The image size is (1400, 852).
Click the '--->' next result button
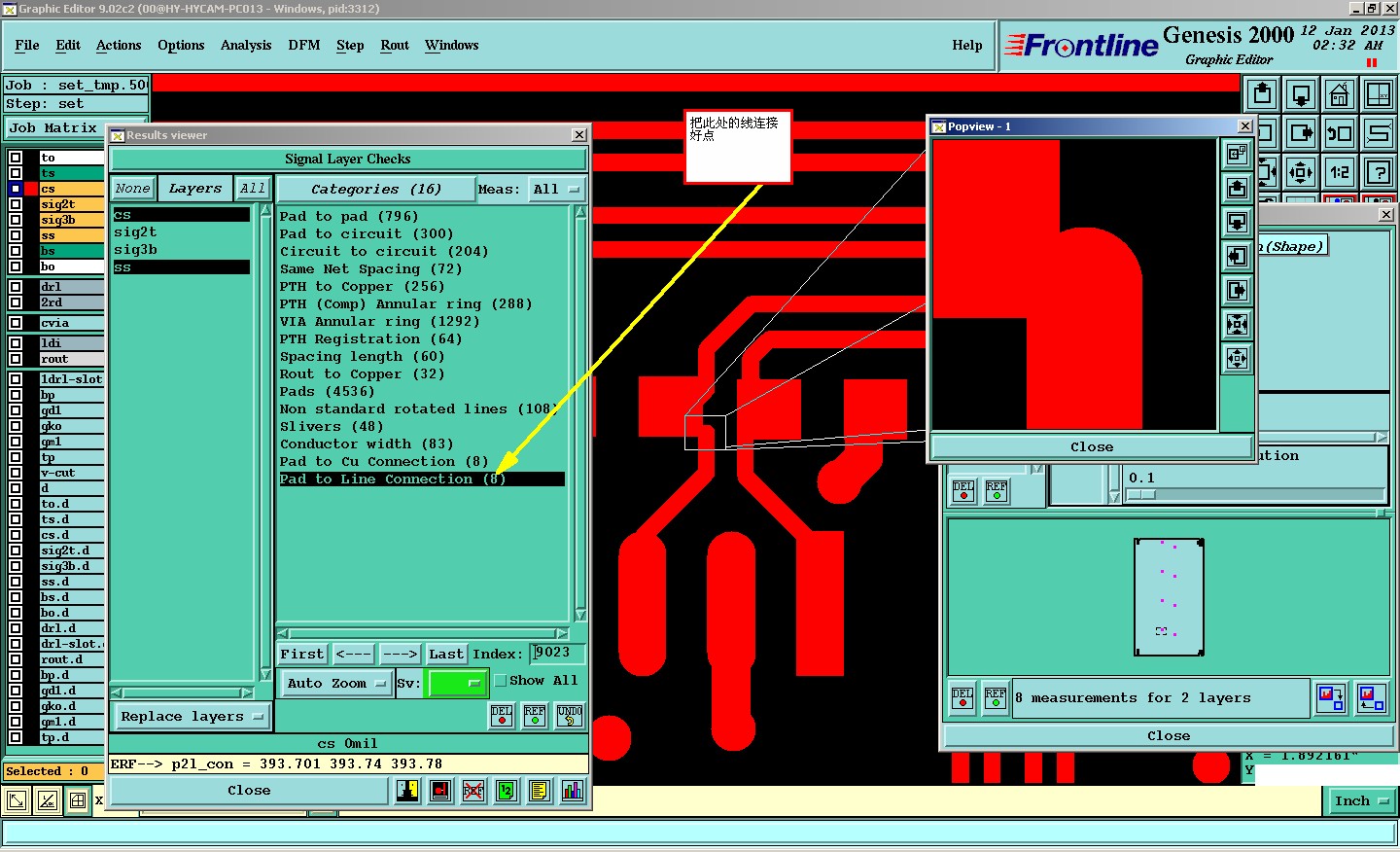pos(400,655)
